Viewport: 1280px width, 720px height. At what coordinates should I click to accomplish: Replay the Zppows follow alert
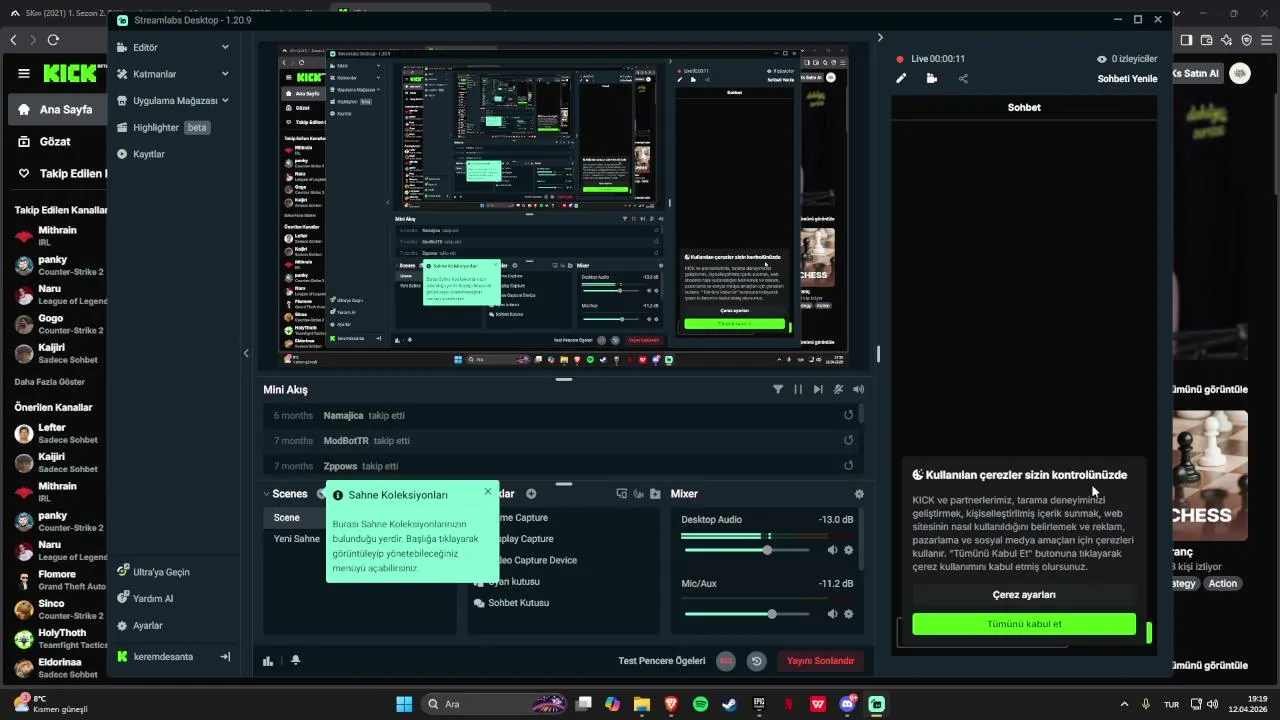848,466
